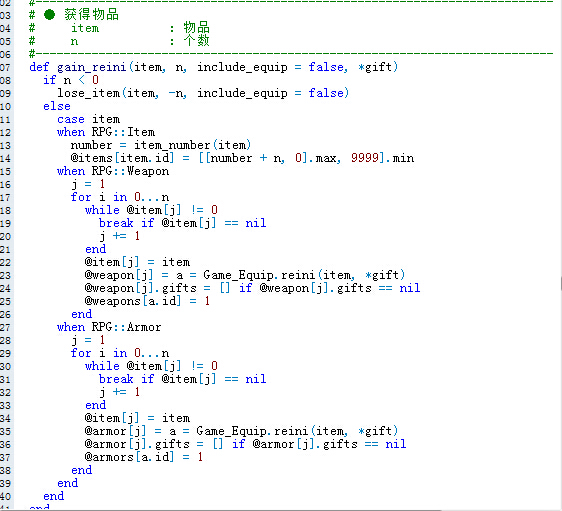Viewport: 562px width, 511px height.
Task: Click '@weapon[j].gifts = []' line
Action: pyautogui.click(x=252, y=288)
